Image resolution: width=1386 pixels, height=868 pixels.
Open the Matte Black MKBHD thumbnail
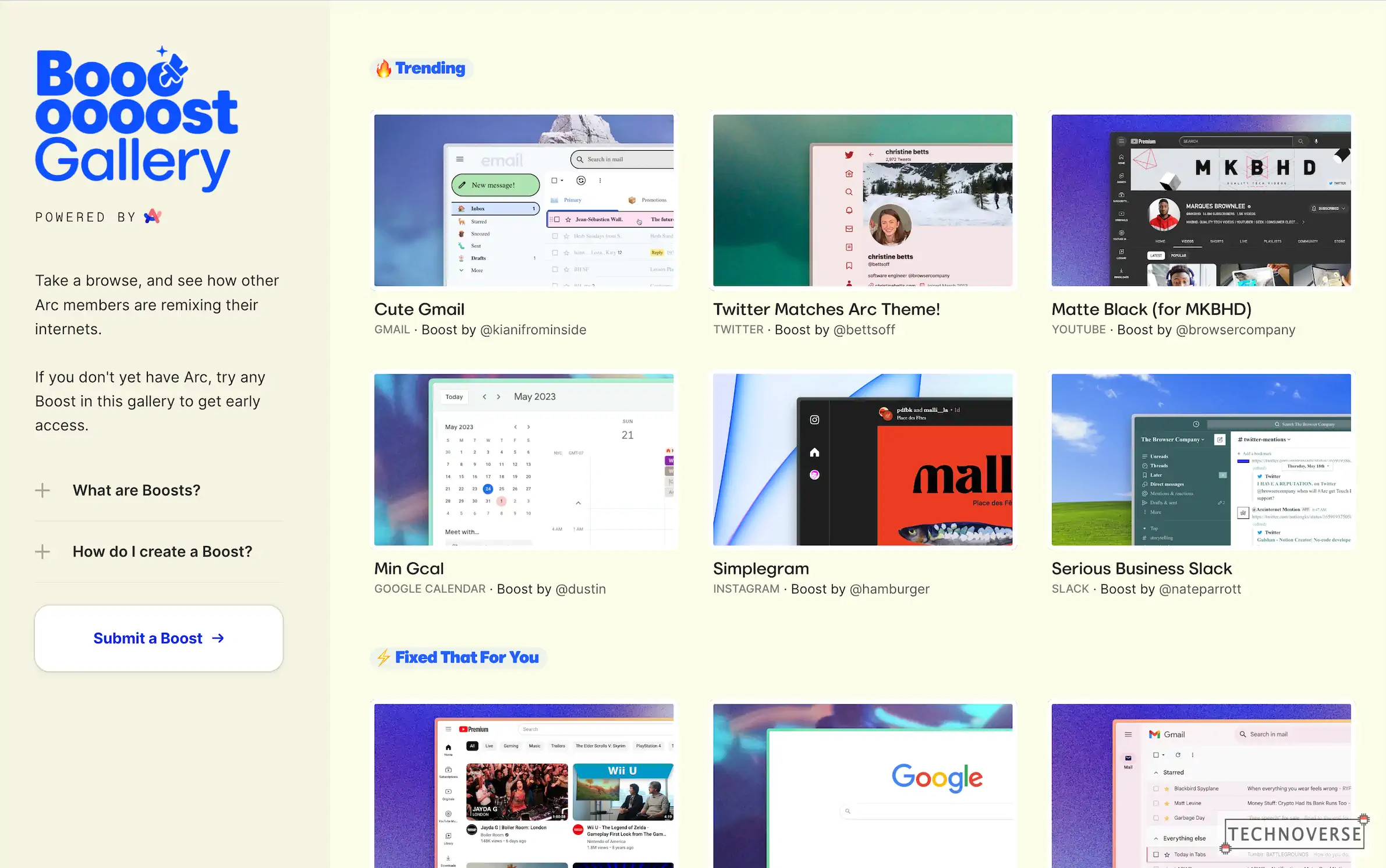coord(1201,200)
